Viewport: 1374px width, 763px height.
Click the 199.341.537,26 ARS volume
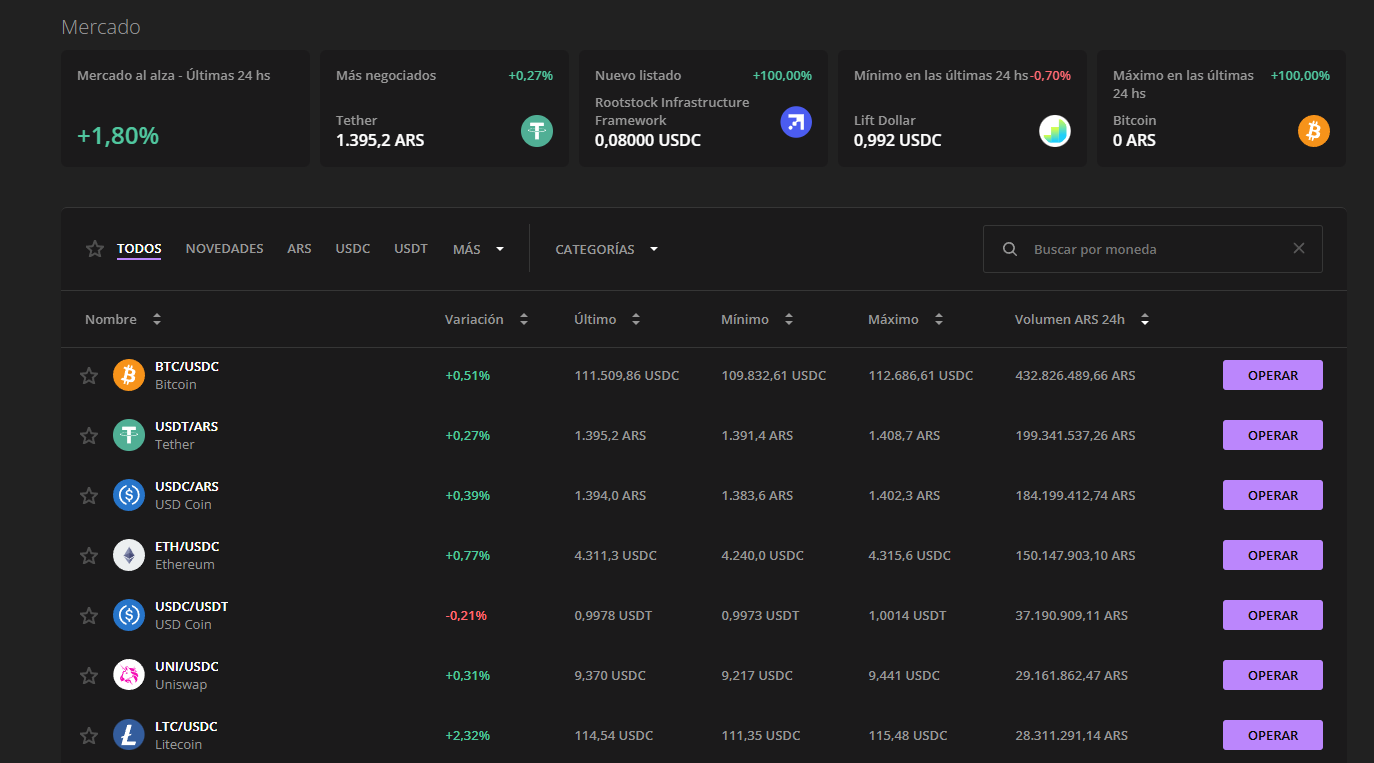(1075, 435)
